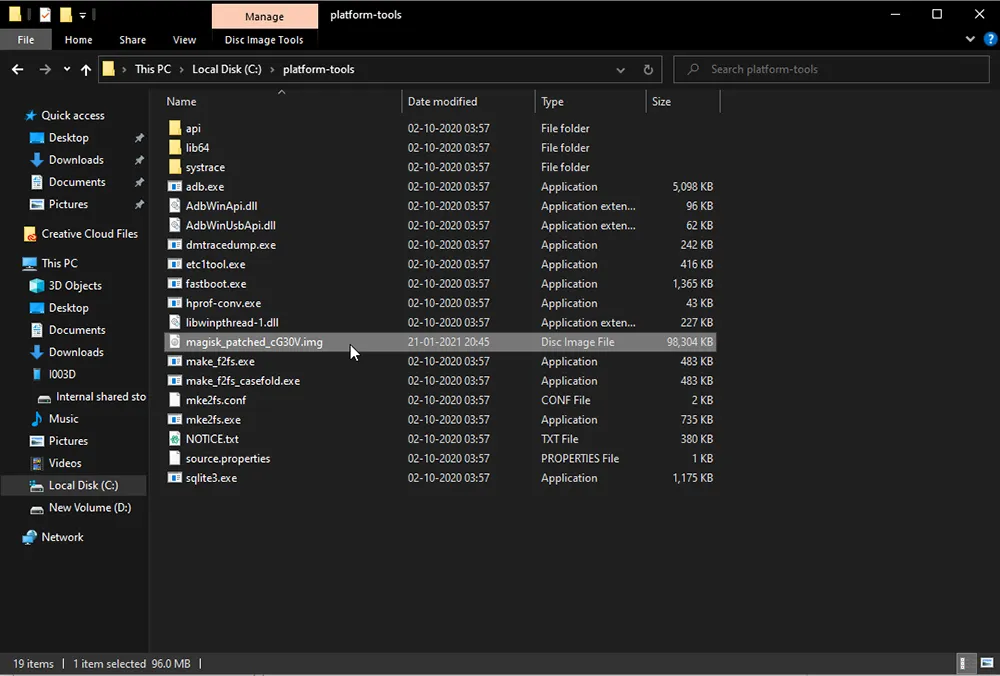Switch to details view layout icon
1000x676 pixels.
click(x=965, y=663)
